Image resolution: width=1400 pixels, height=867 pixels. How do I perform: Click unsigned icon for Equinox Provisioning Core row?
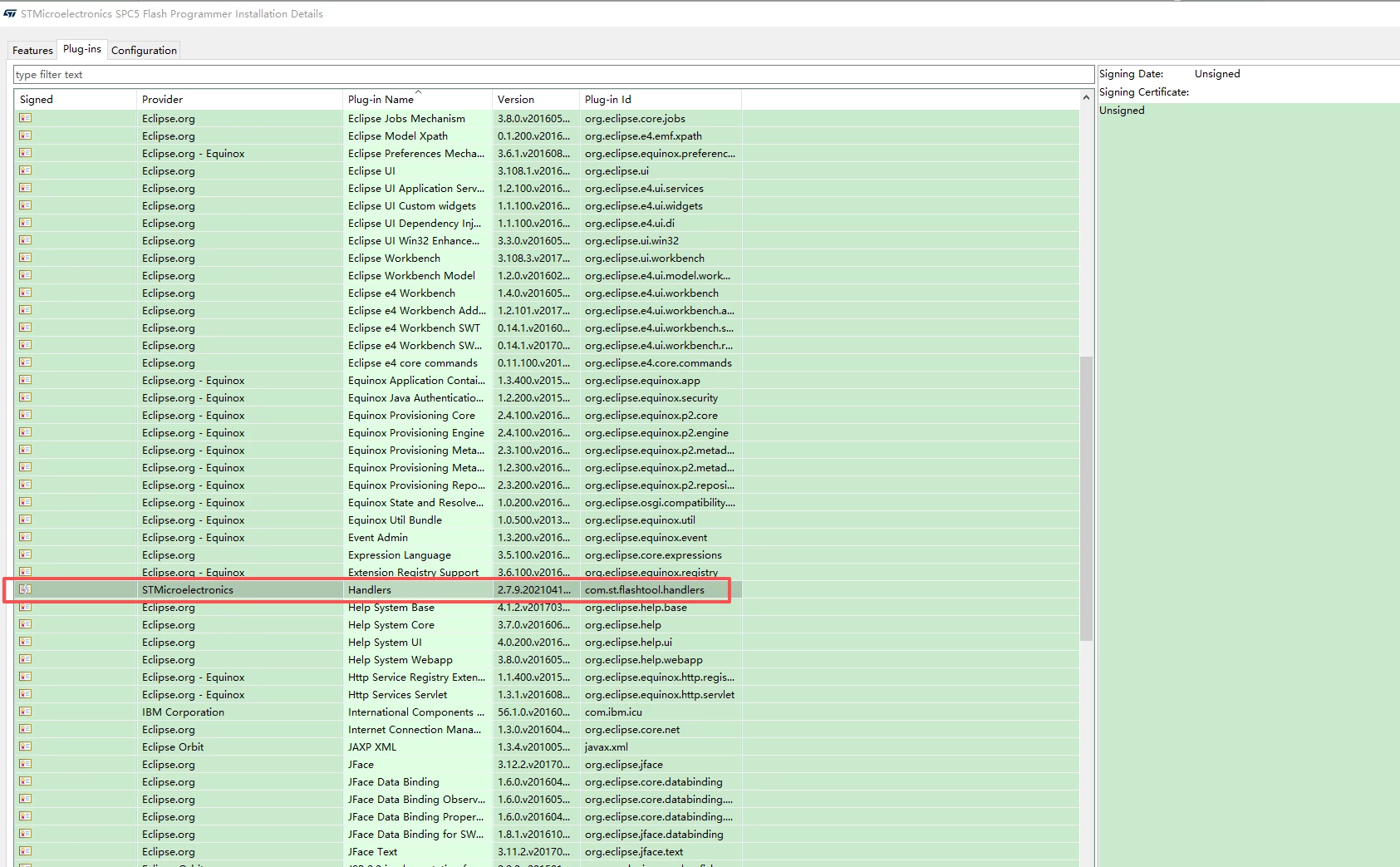point(26,415)
